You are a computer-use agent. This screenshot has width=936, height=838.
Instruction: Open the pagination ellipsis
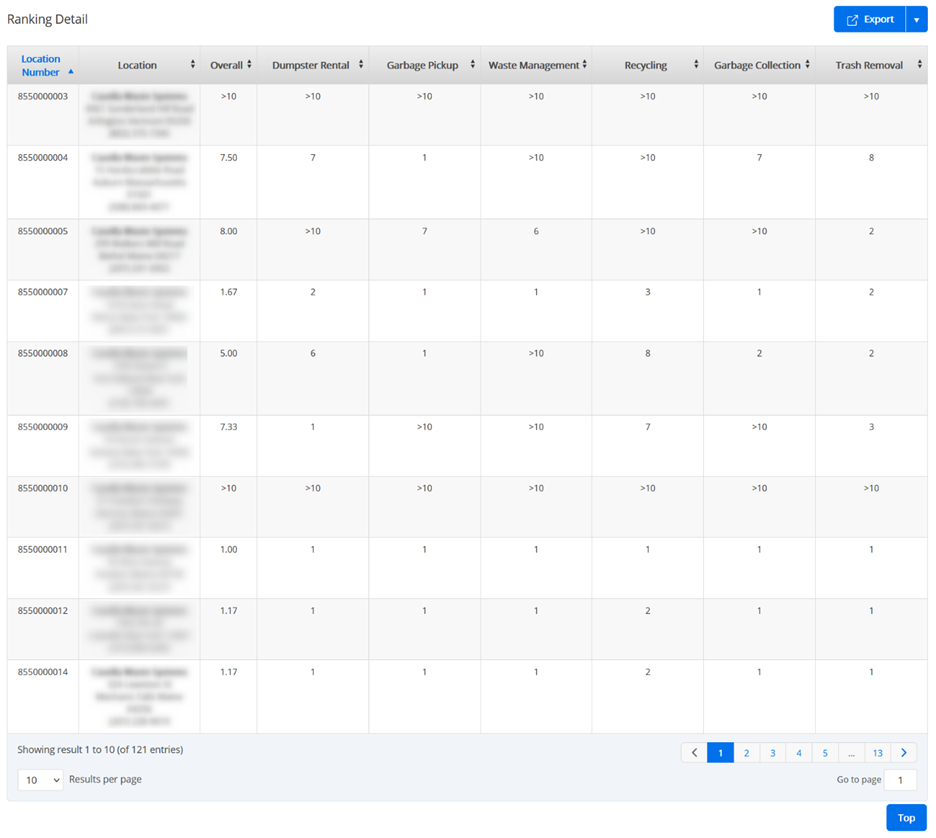(852, 753)
